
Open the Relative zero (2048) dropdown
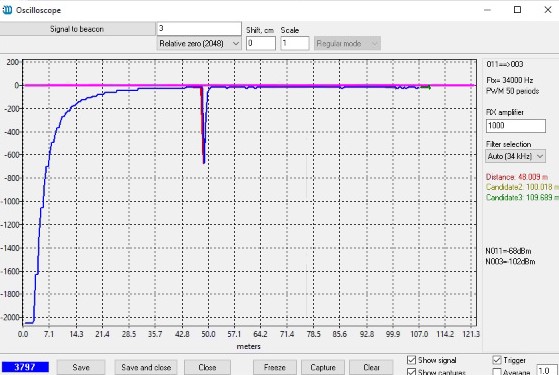tap(199, 43)
